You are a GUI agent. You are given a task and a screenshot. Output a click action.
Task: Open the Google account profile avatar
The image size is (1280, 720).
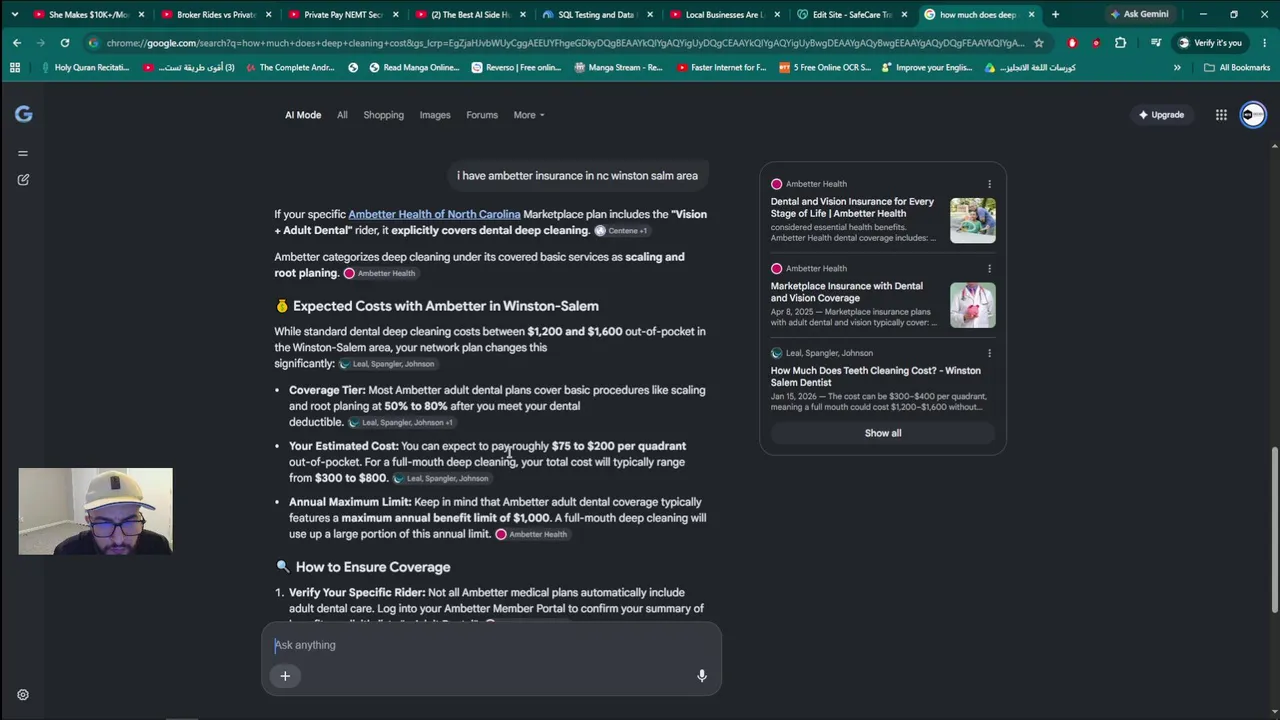[x=1253, y=115]
